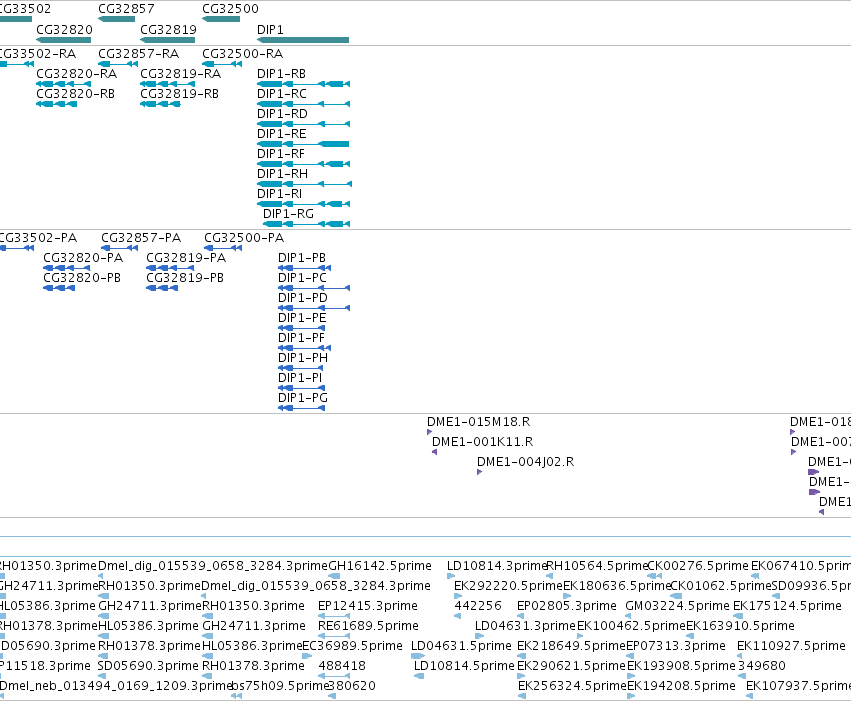Click EST EK100462.5prime
The width and height of the screenshot is (851, 701).
tap(631, 626)
